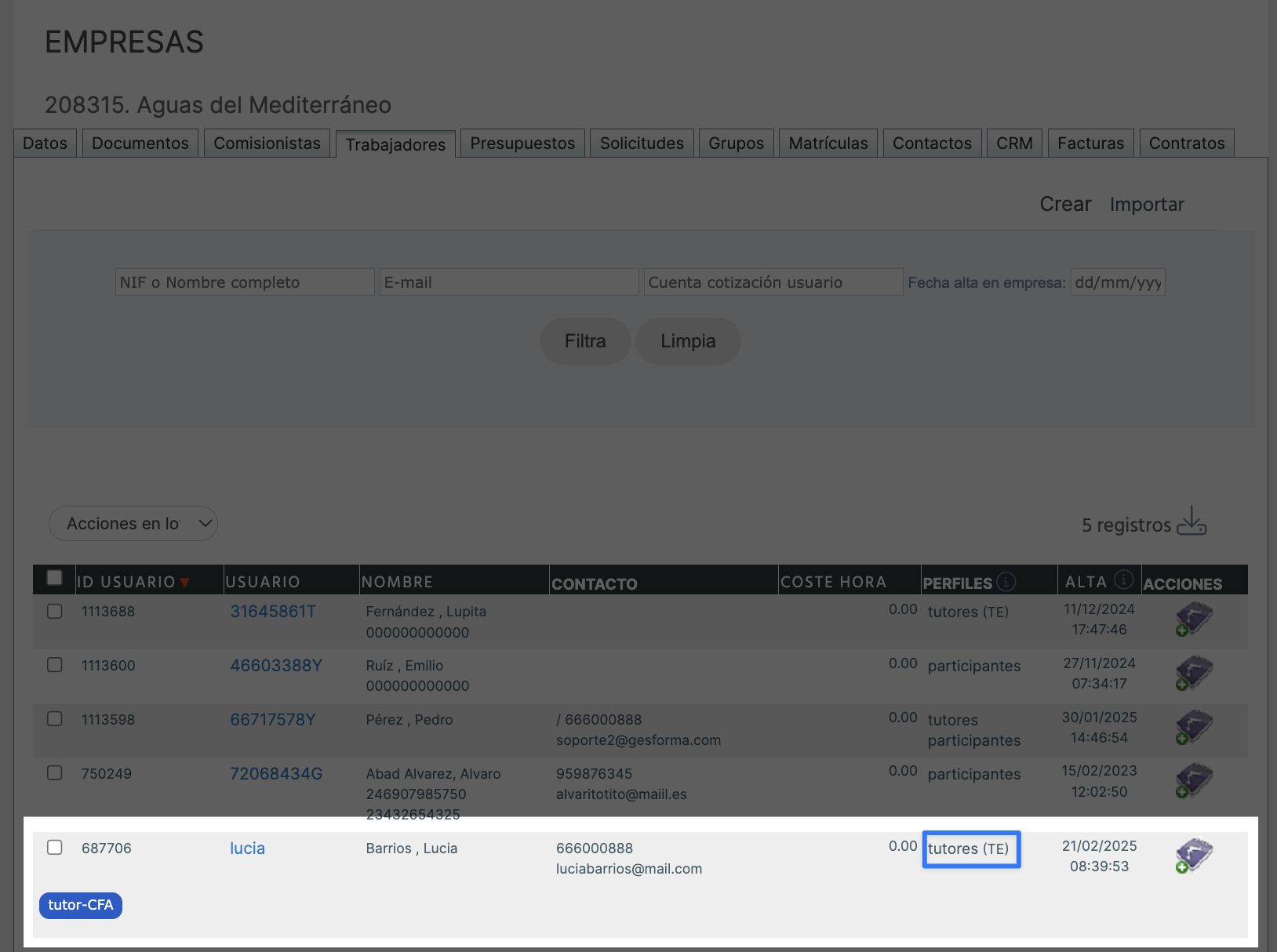The width and height of the screenshot is (1277, 952).
Task: Click the date 27/11/2024
Action: tap(1099, 663)
